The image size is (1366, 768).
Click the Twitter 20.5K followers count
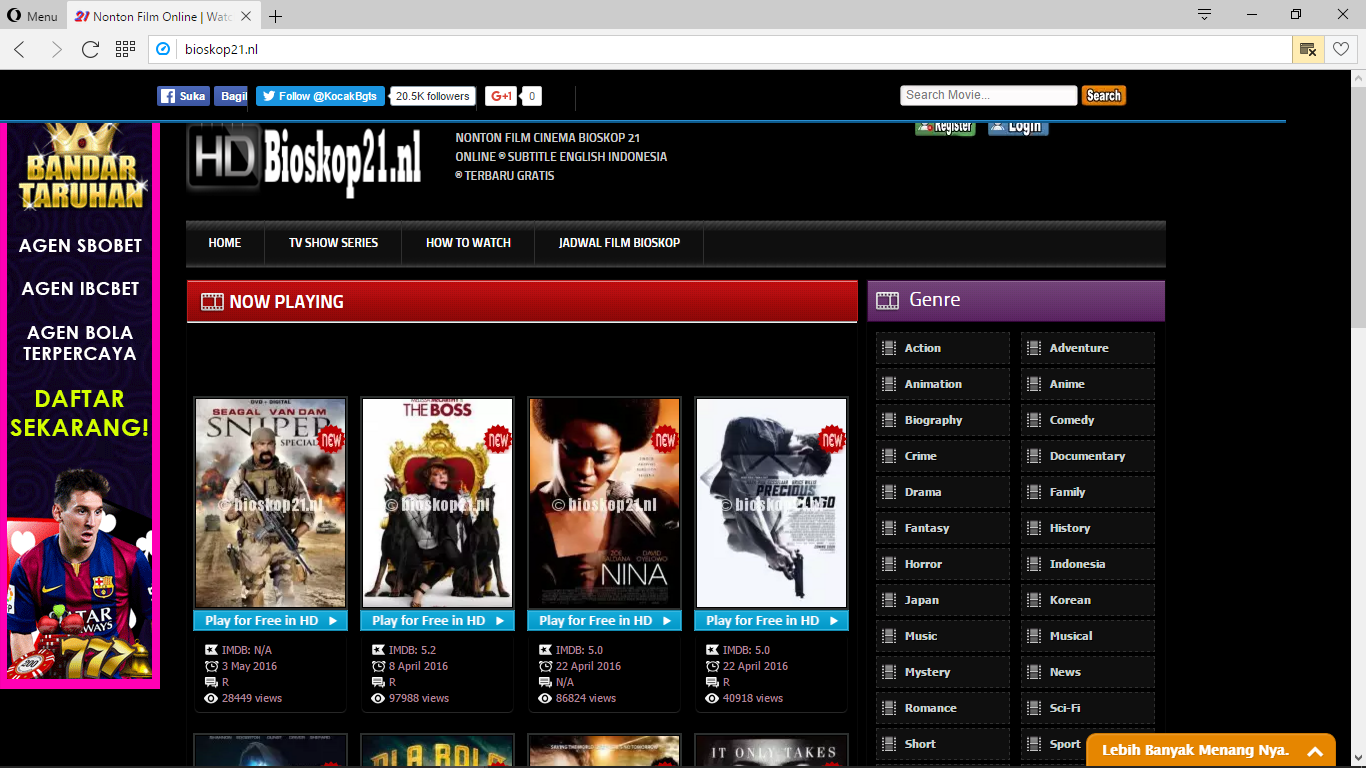click(x=432, y=96)
